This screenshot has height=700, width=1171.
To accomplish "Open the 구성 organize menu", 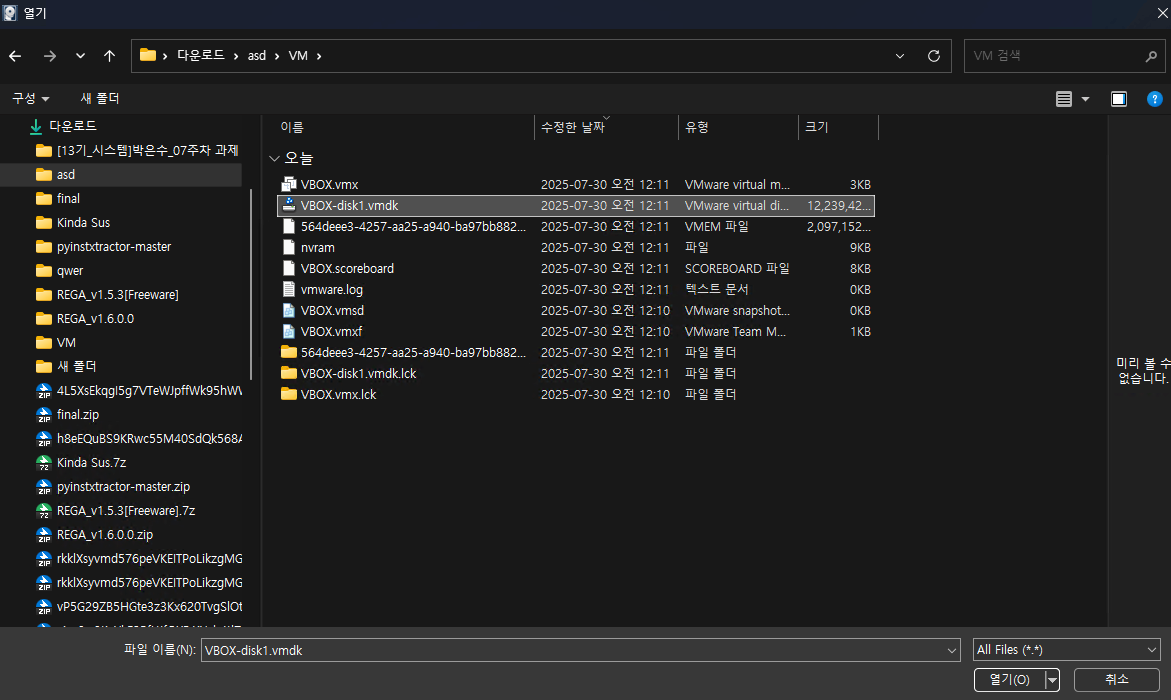I will (x=31, y=99).
